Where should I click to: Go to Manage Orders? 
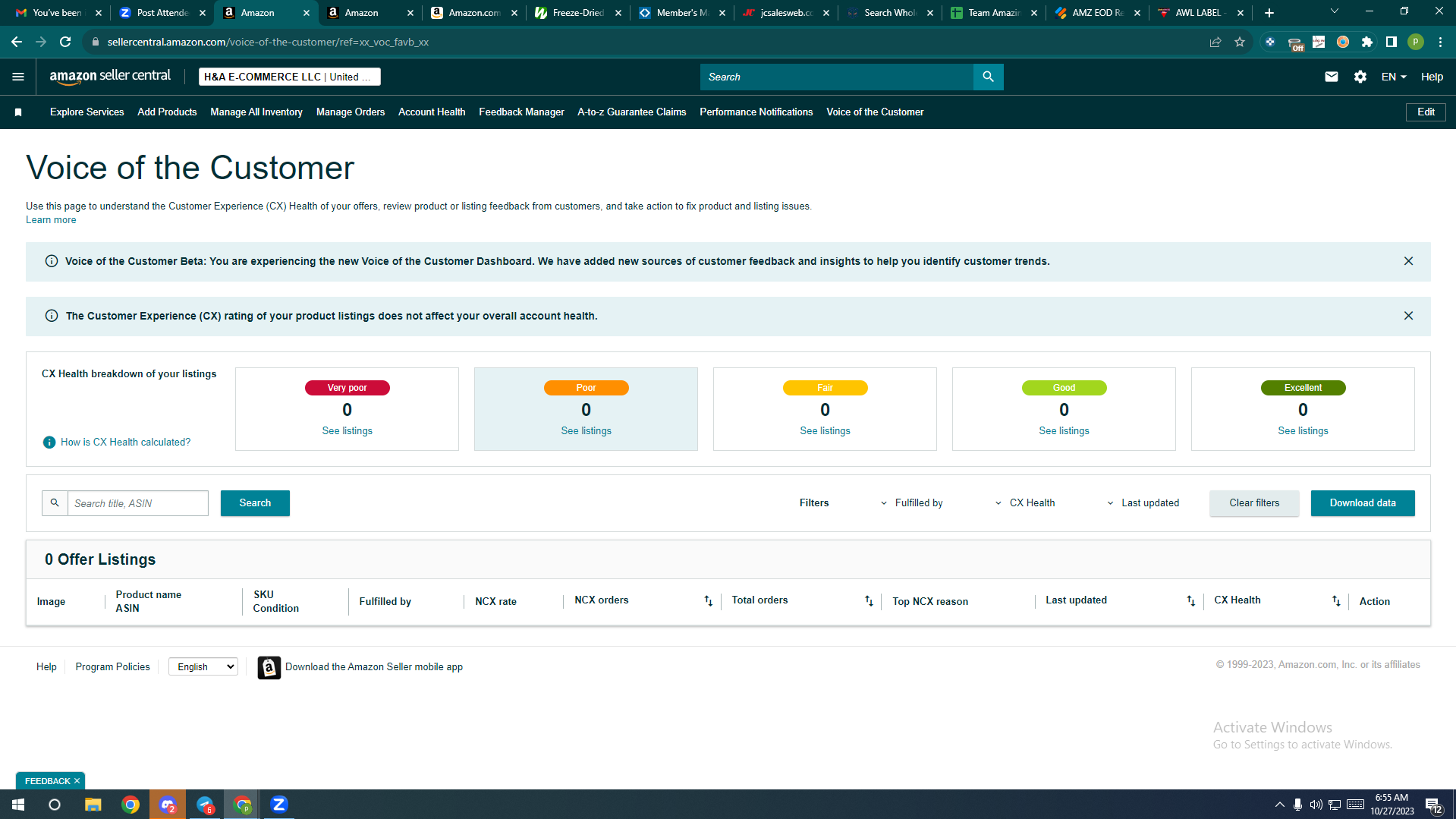(351, 112)
